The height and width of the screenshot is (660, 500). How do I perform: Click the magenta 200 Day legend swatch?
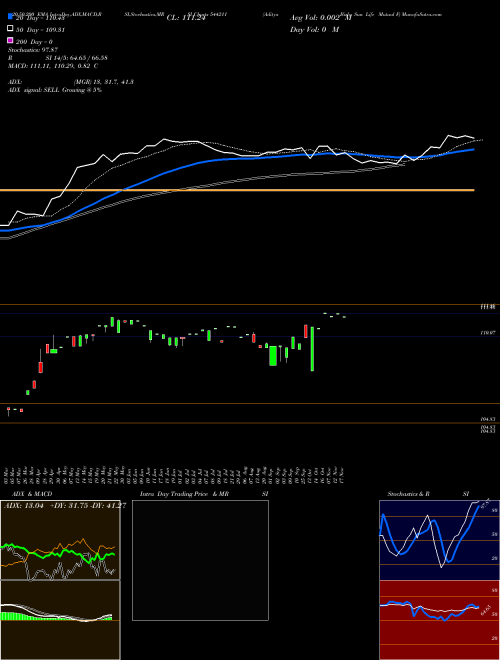point(10,40)
